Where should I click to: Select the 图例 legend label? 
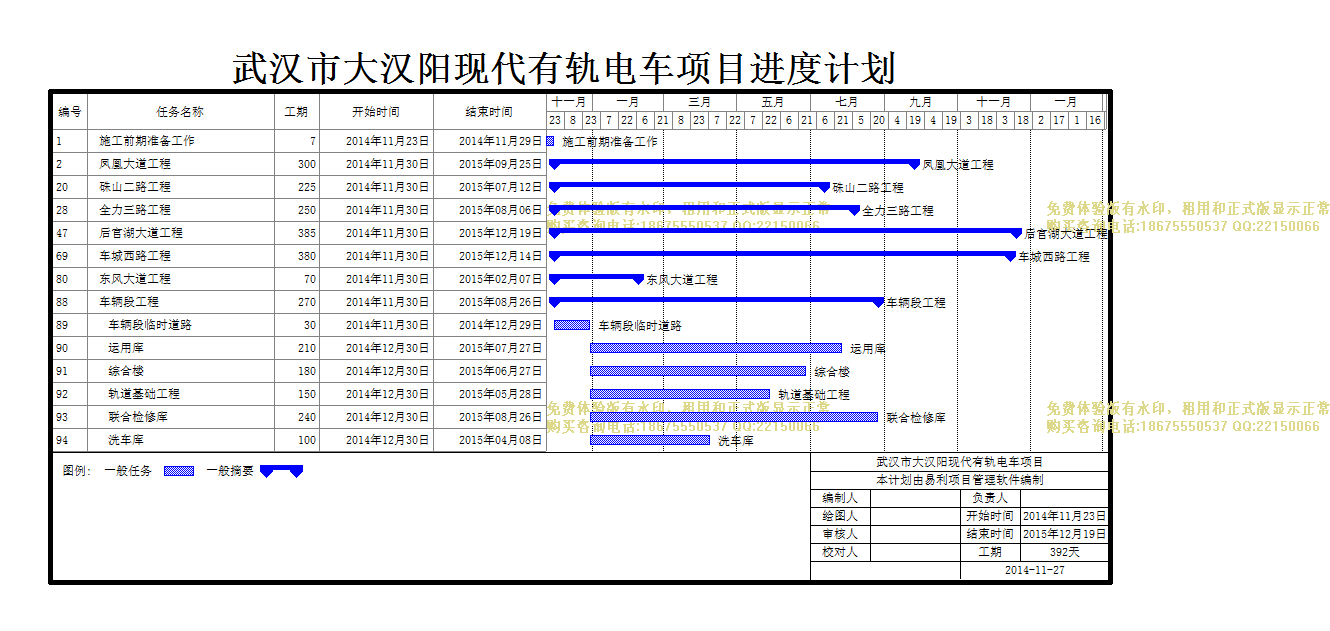(x=77, y=470)
